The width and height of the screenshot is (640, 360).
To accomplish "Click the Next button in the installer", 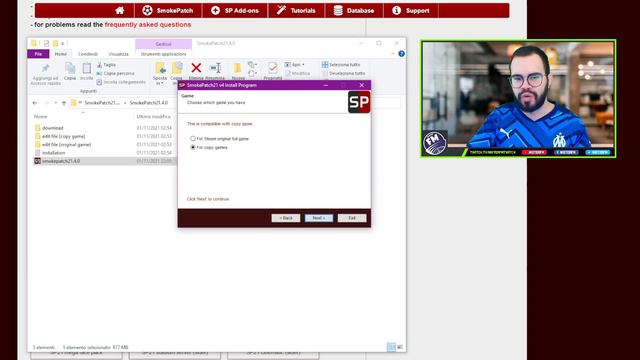I will click(x=319, y=218).
